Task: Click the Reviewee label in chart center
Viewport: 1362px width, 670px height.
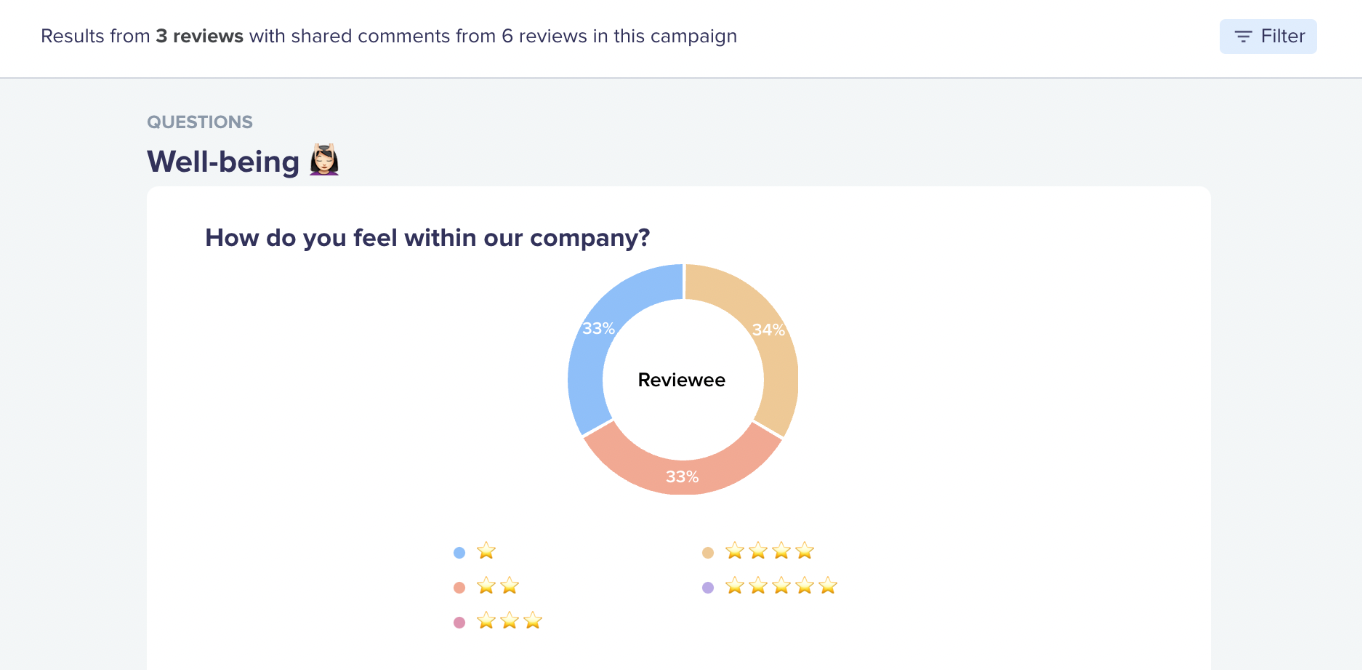Action: (x=682, y=380)
